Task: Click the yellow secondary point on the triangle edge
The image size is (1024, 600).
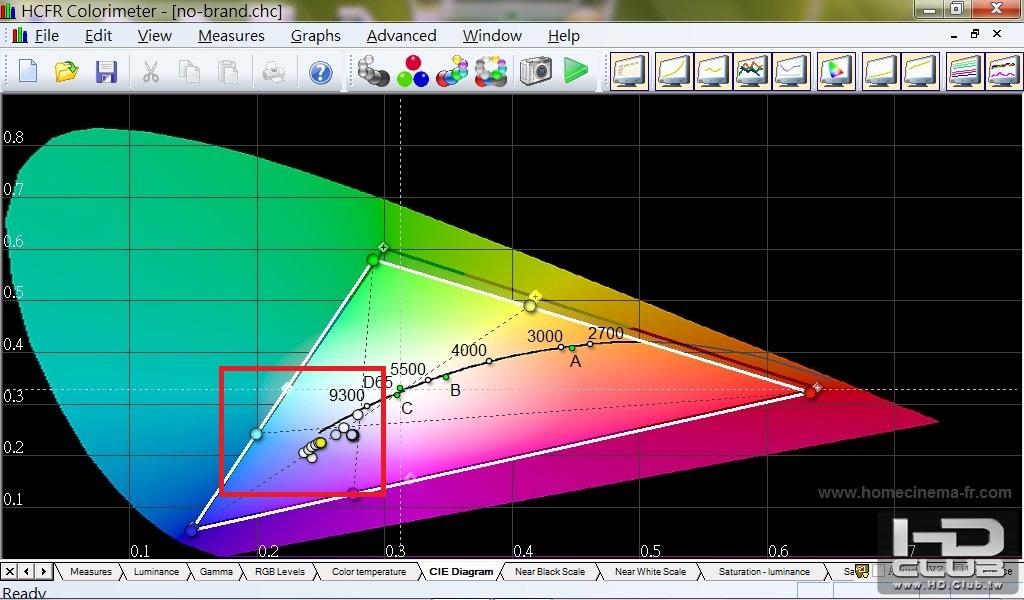Action: [x=530, y=306]
